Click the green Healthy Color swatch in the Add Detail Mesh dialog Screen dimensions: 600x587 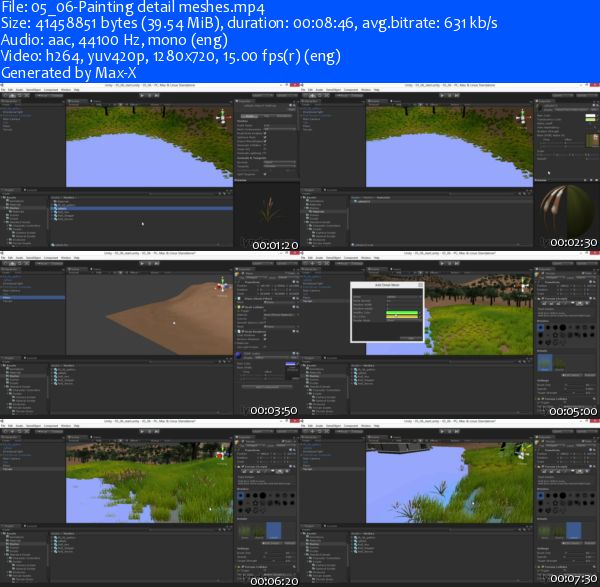point(402,313)
